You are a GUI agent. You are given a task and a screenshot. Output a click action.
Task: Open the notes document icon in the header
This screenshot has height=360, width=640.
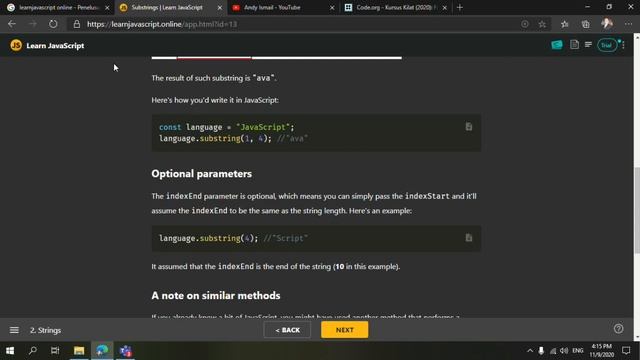pyautogui.click(x=574, y=44)
